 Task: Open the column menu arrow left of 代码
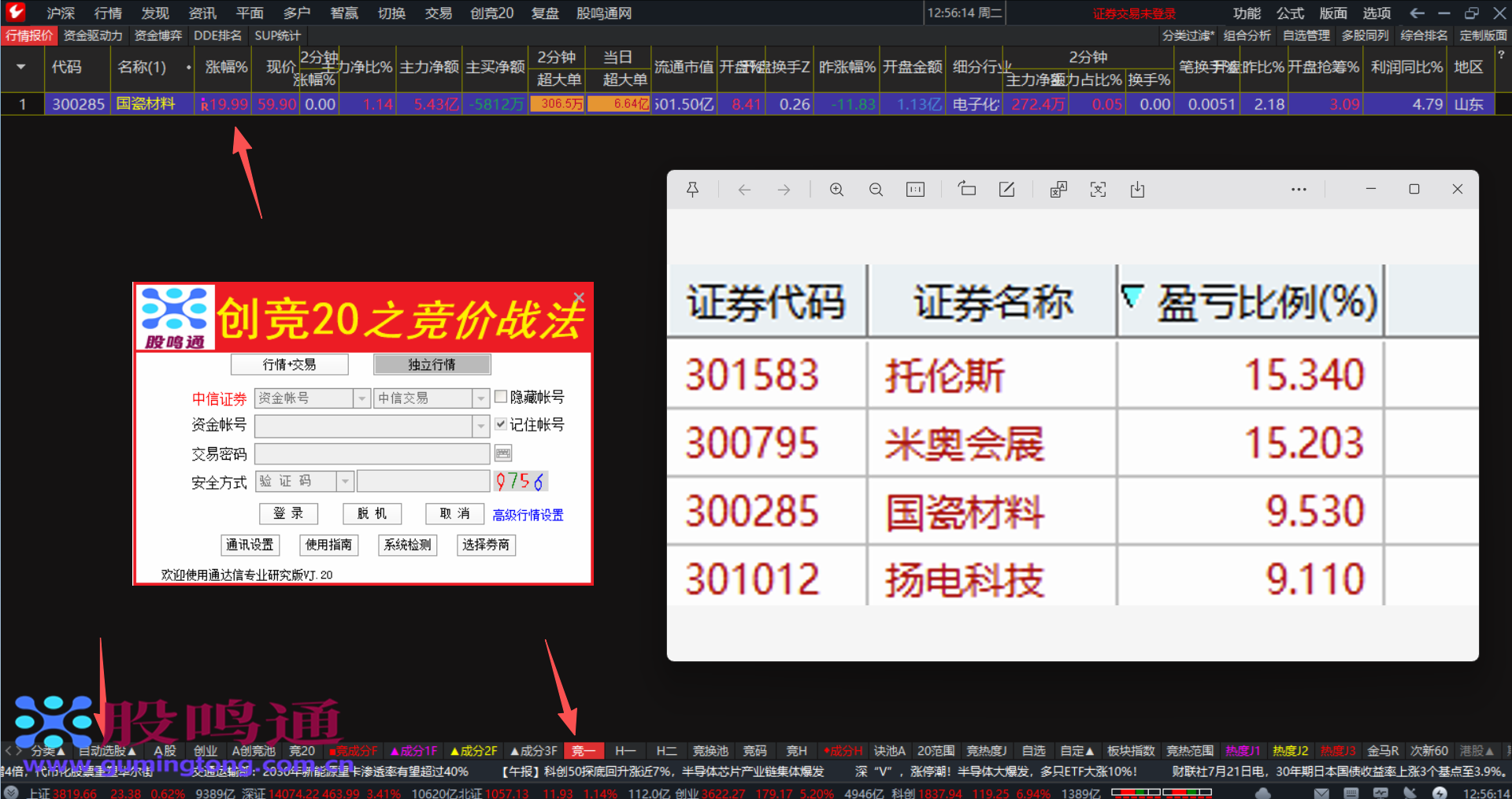pos(21,67)
